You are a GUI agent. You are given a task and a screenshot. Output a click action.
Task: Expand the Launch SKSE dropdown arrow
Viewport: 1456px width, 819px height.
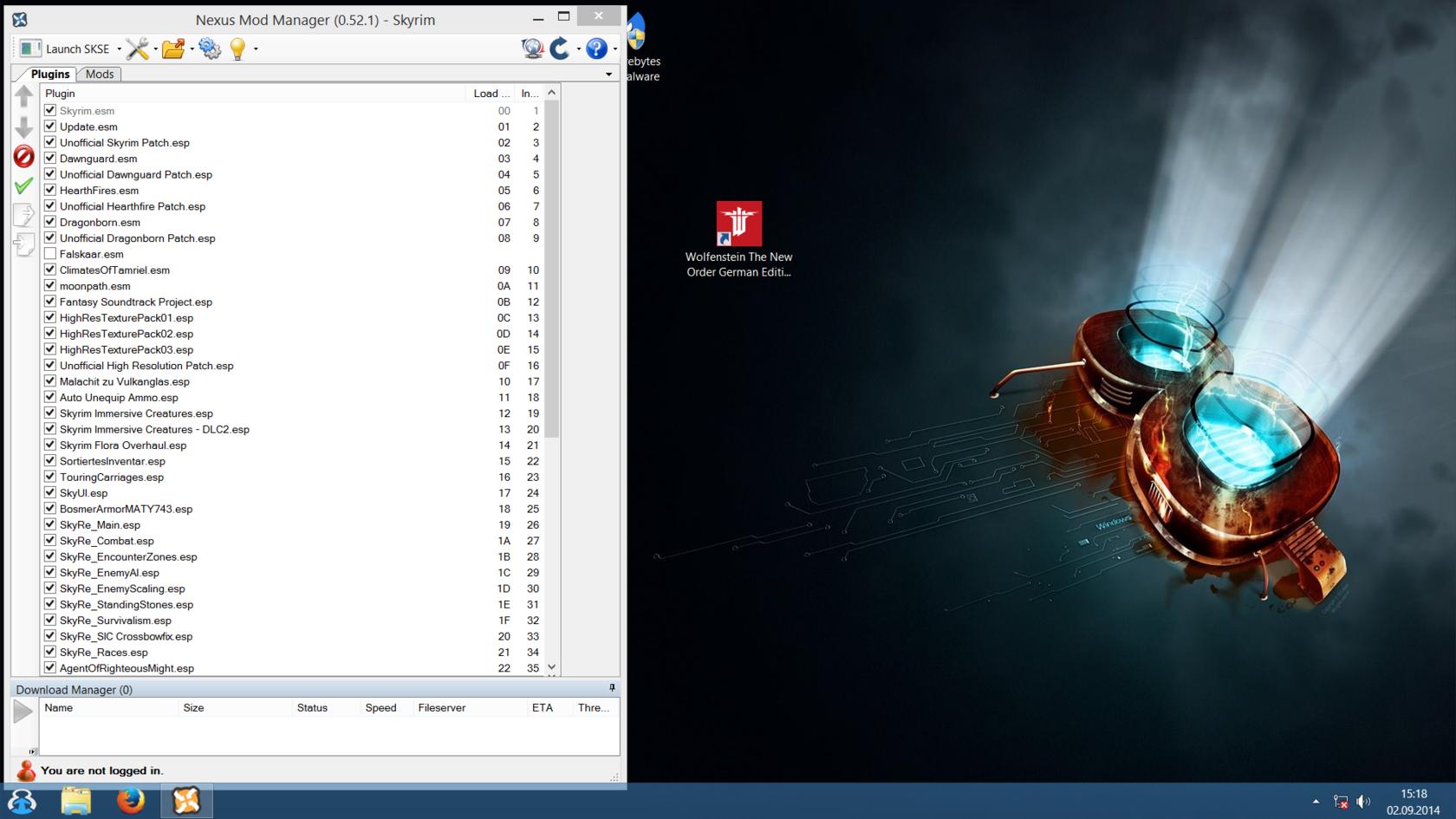coord(119,49)
